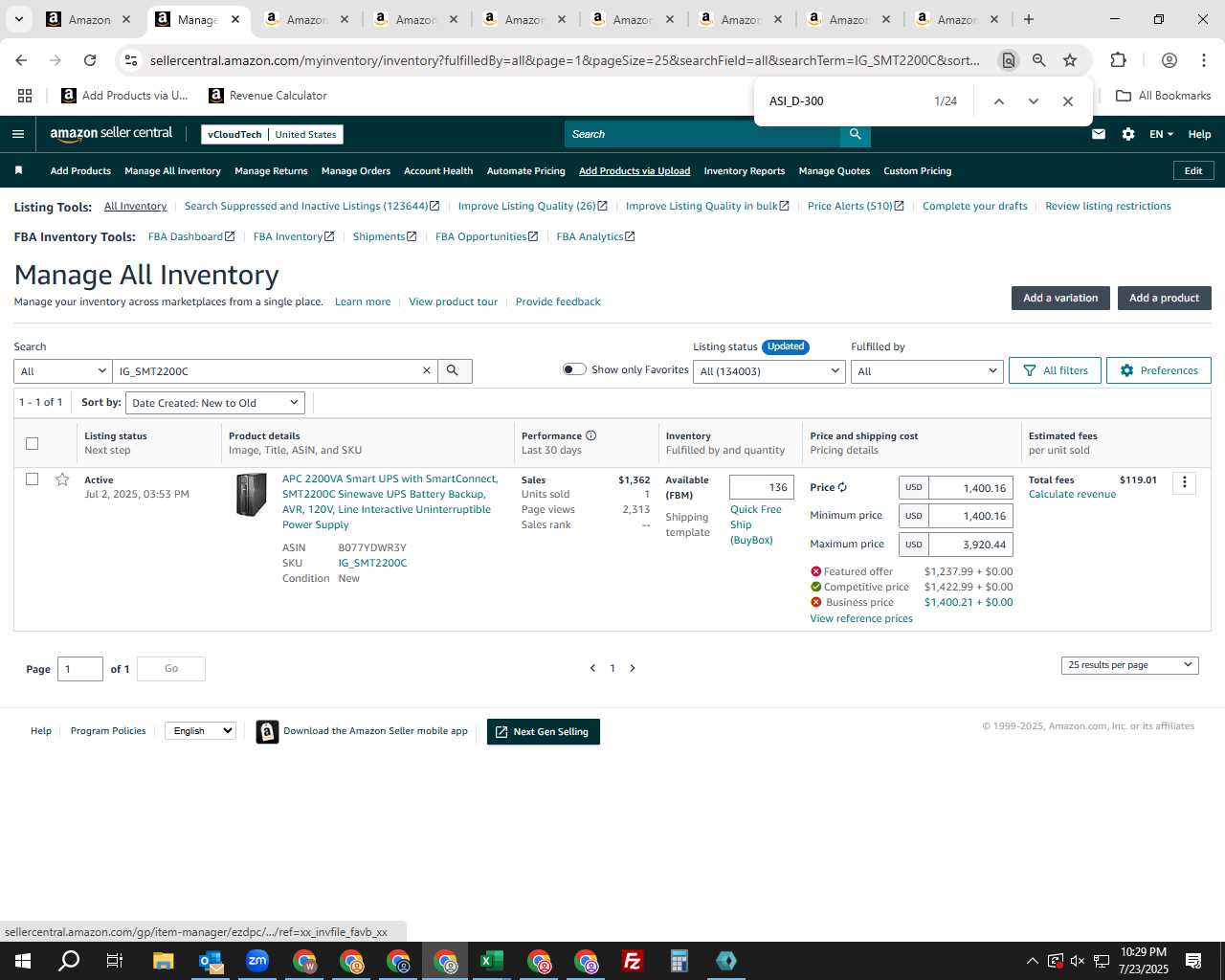Click the Add a product button
This screenshot has height=980, width=1225.
pyautogui.click(x=1164, y=298)
